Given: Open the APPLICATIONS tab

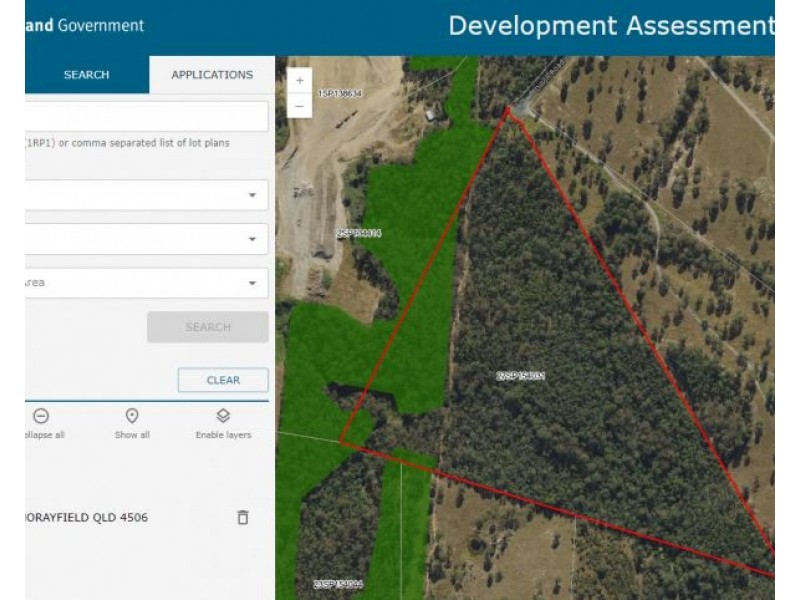Looking at the screenshot, I should (x=212, y=74).
